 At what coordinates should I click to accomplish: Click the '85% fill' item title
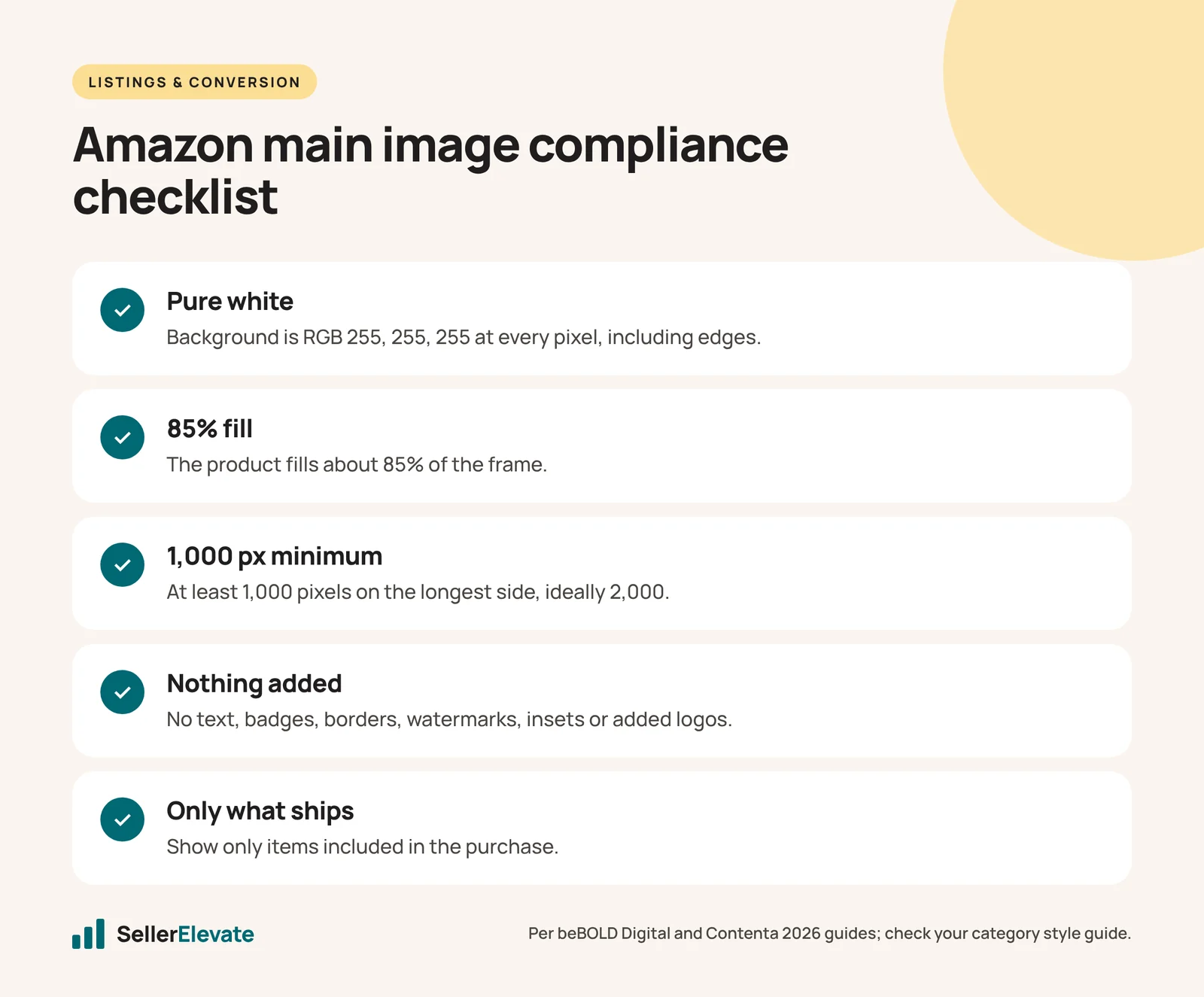pyautogui.click(x=209, y=428)
